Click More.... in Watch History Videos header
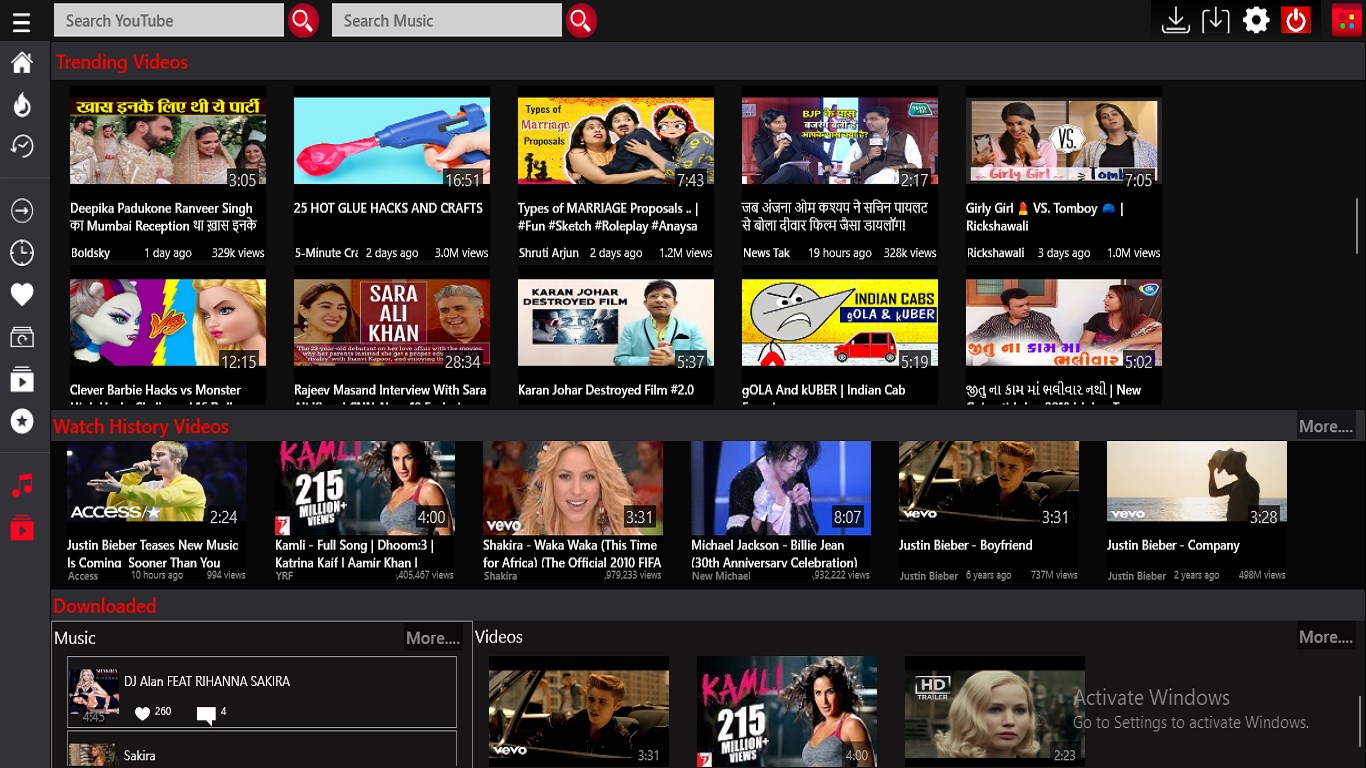 [x=1326, y=426]
